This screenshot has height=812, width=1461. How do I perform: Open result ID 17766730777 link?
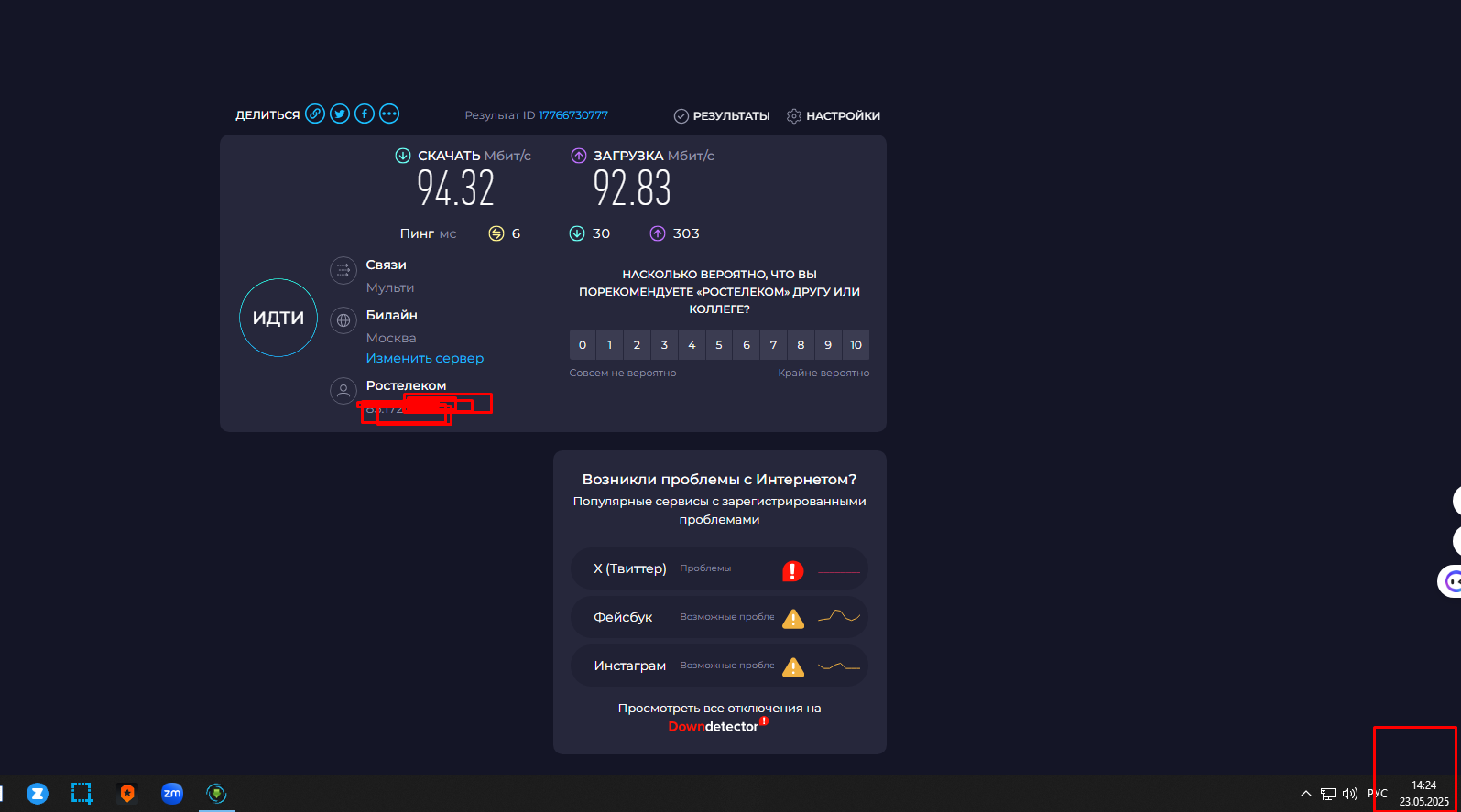[x=573, y=115]
